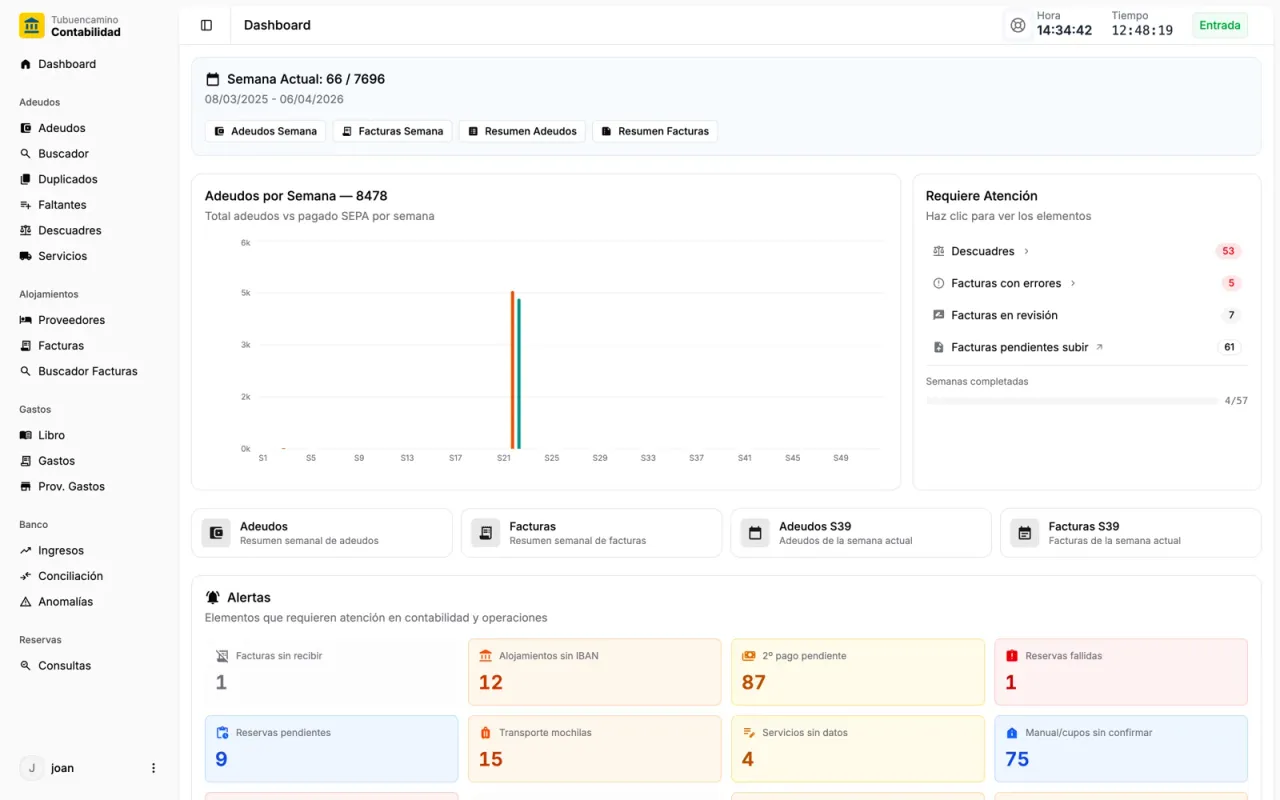Click the 53 Descuadres badge
The height and width of the screenshot is (800, 1280).
tap(1228, 251)
